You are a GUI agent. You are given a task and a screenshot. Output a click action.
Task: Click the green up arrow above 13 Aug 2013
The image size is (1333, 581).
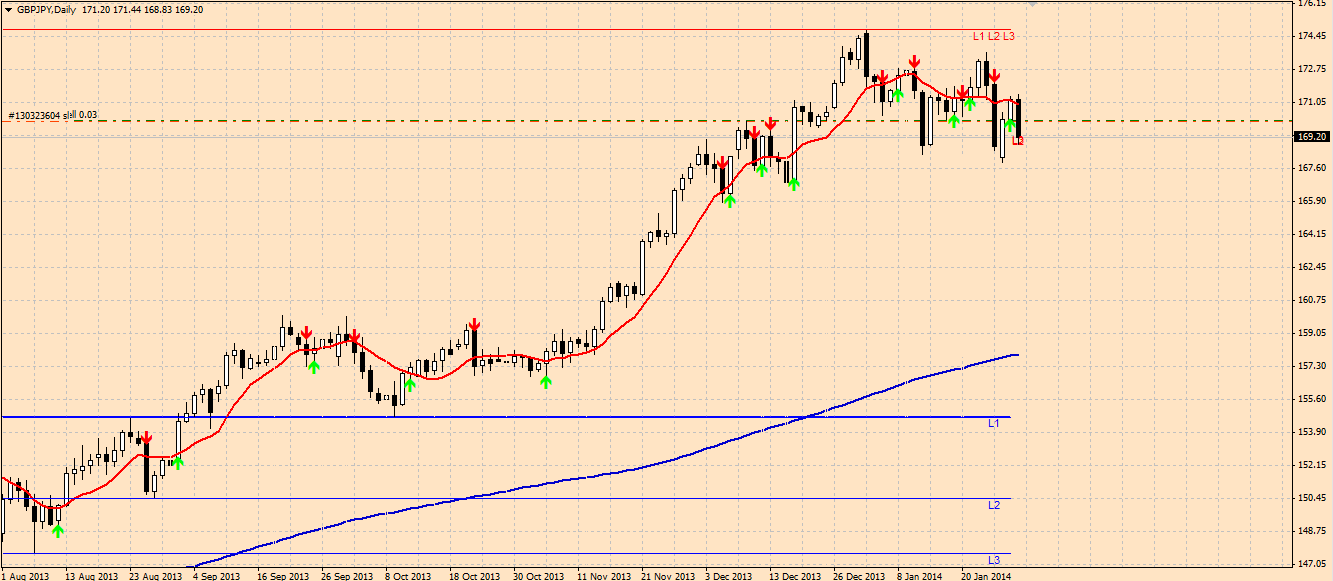(58, 530)
